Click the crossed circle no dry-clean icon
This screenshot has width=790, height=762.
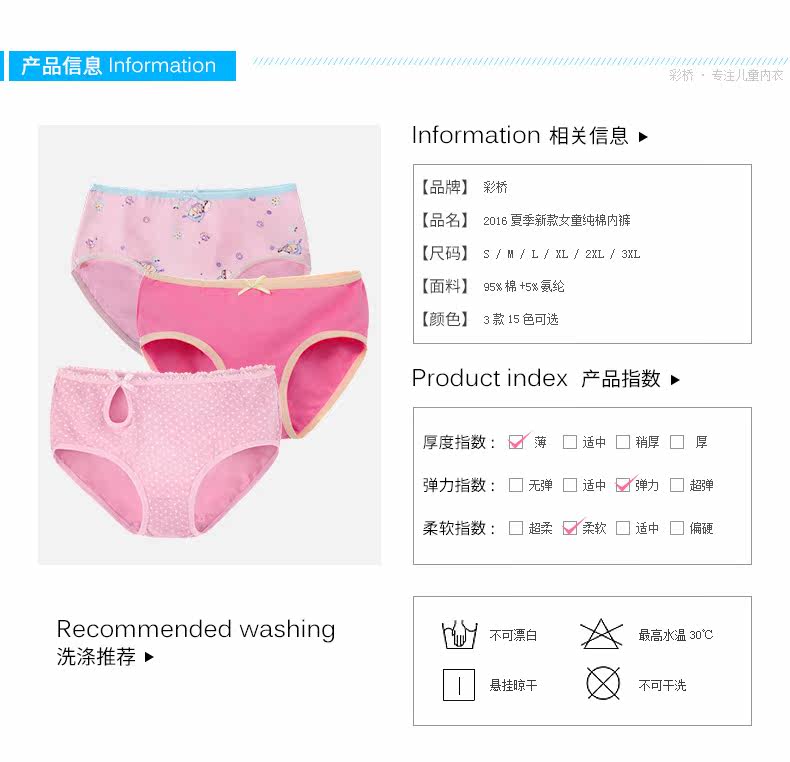tap(603, 684)
